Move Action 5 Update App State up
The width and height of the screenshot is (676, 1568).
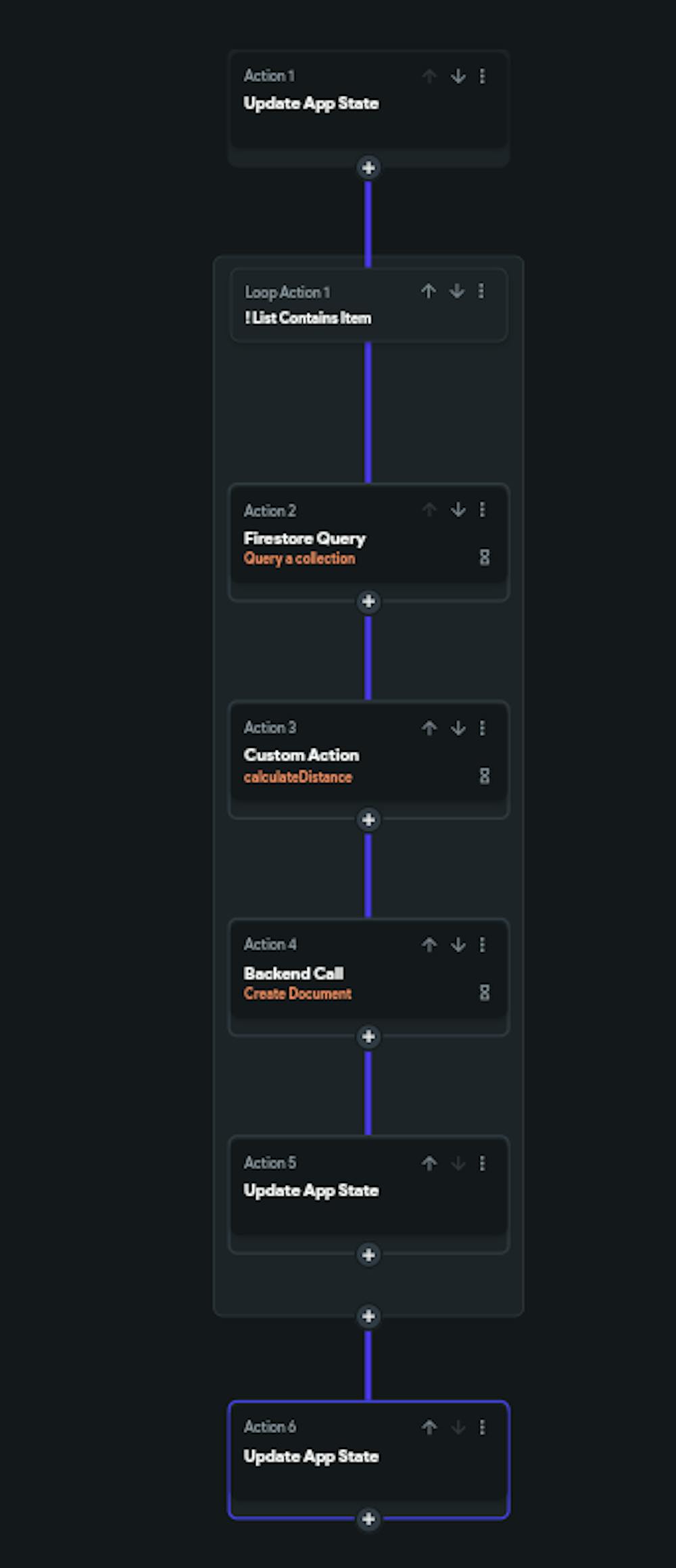pyautogui.click(x=429, y=1163)
